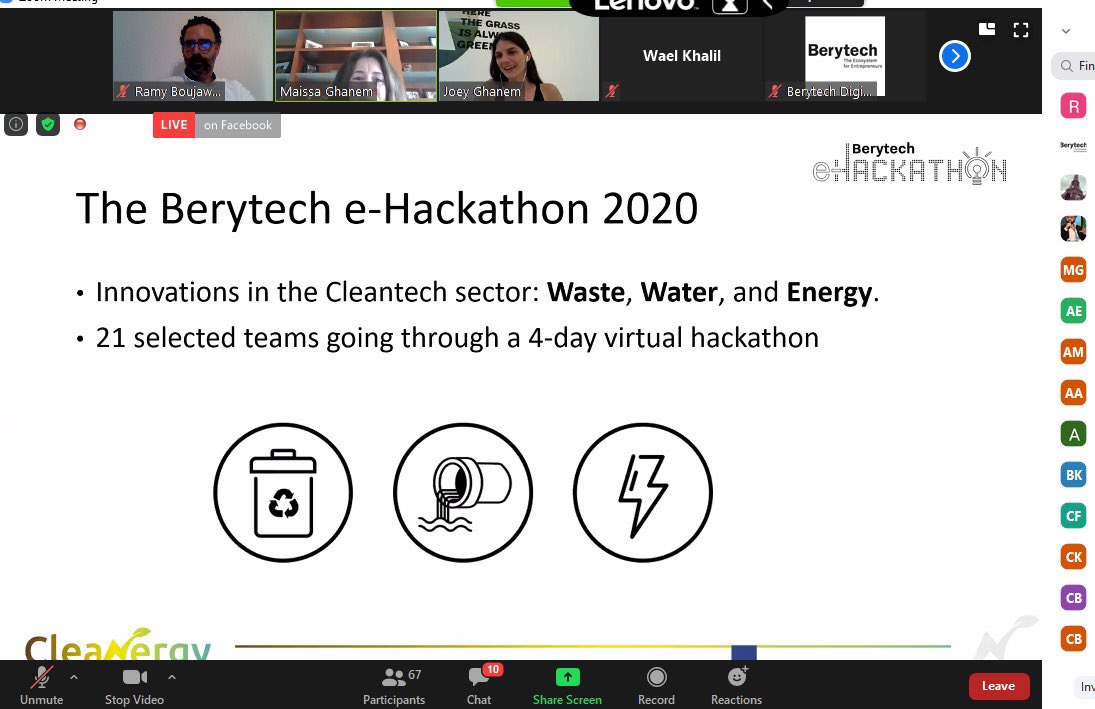The image size is (1095, 709).
Task: Open the Chat with 10 unread
Action: coord(479,686)
